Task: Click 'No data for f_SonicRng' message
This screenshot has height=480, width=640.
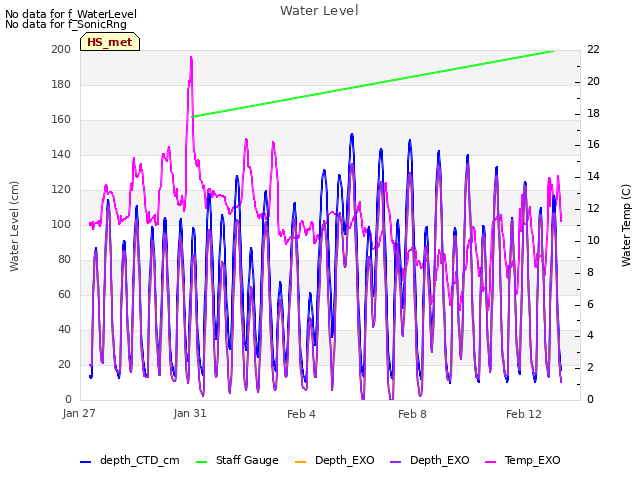Action: pos(66,24)
